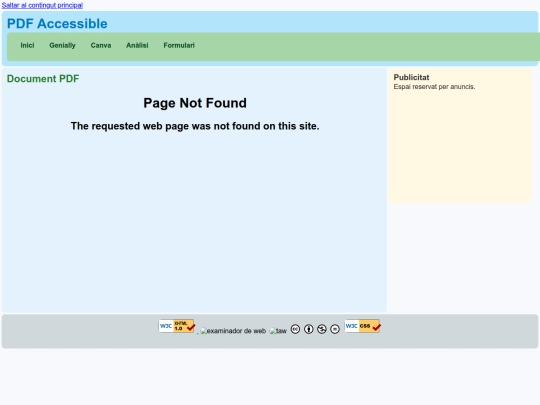Click the PDF Accessible site title
The height and width of the screenshot is (405, 540).
pyautogui.click(x=57, y=24)
